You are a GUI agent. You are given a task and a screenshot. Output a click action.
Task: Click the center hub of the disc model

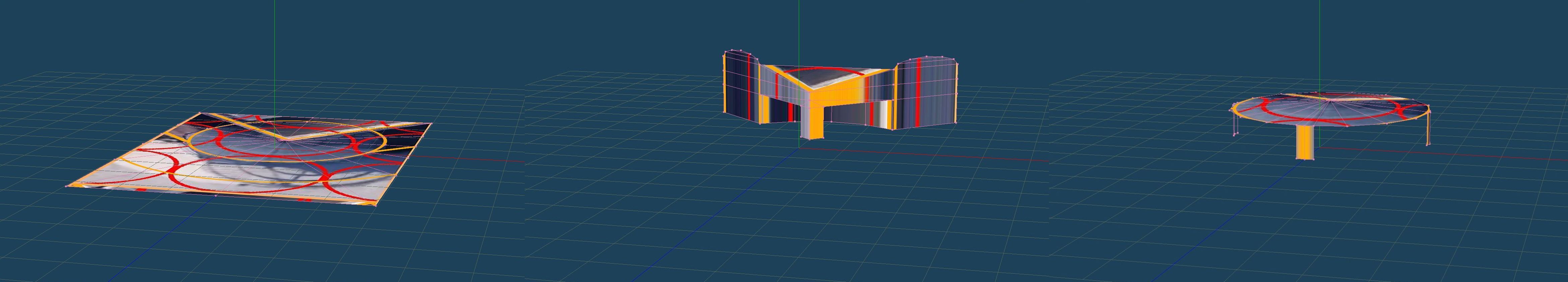coord(1319,113)
